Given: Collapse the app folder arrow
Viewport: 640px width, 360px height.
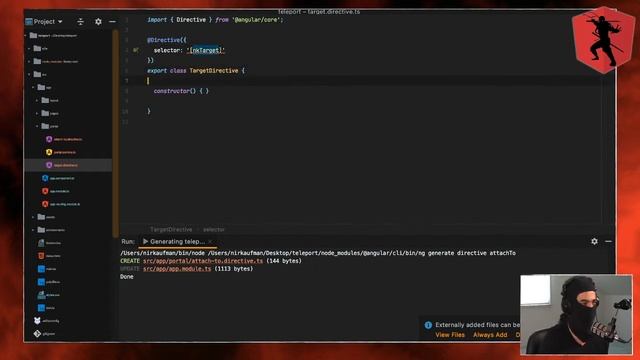Looking at the screenshot, I should [x=33, y=87].
